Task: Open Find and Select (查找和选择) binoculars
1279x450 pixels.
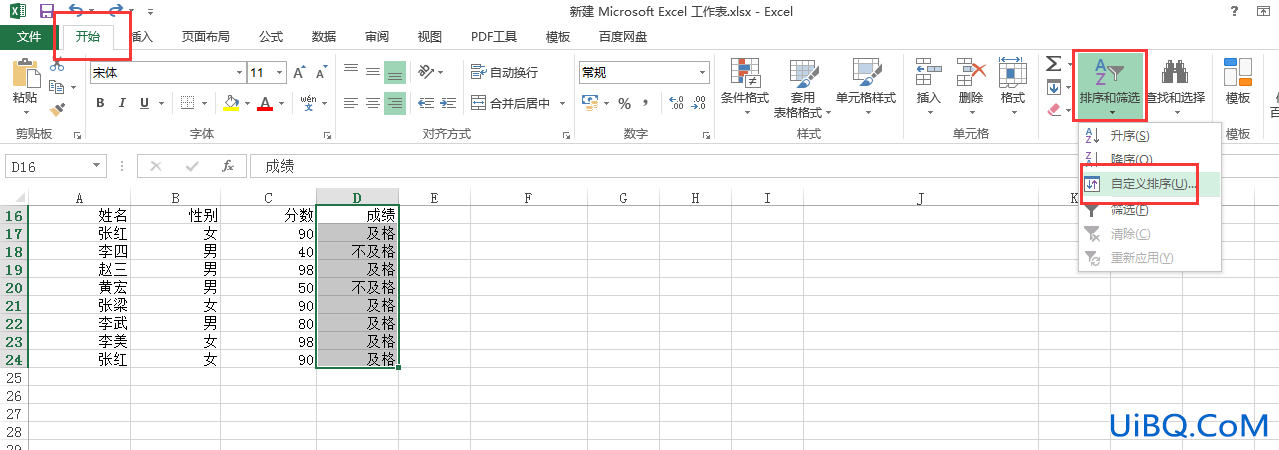Action: coord(1175,86)
